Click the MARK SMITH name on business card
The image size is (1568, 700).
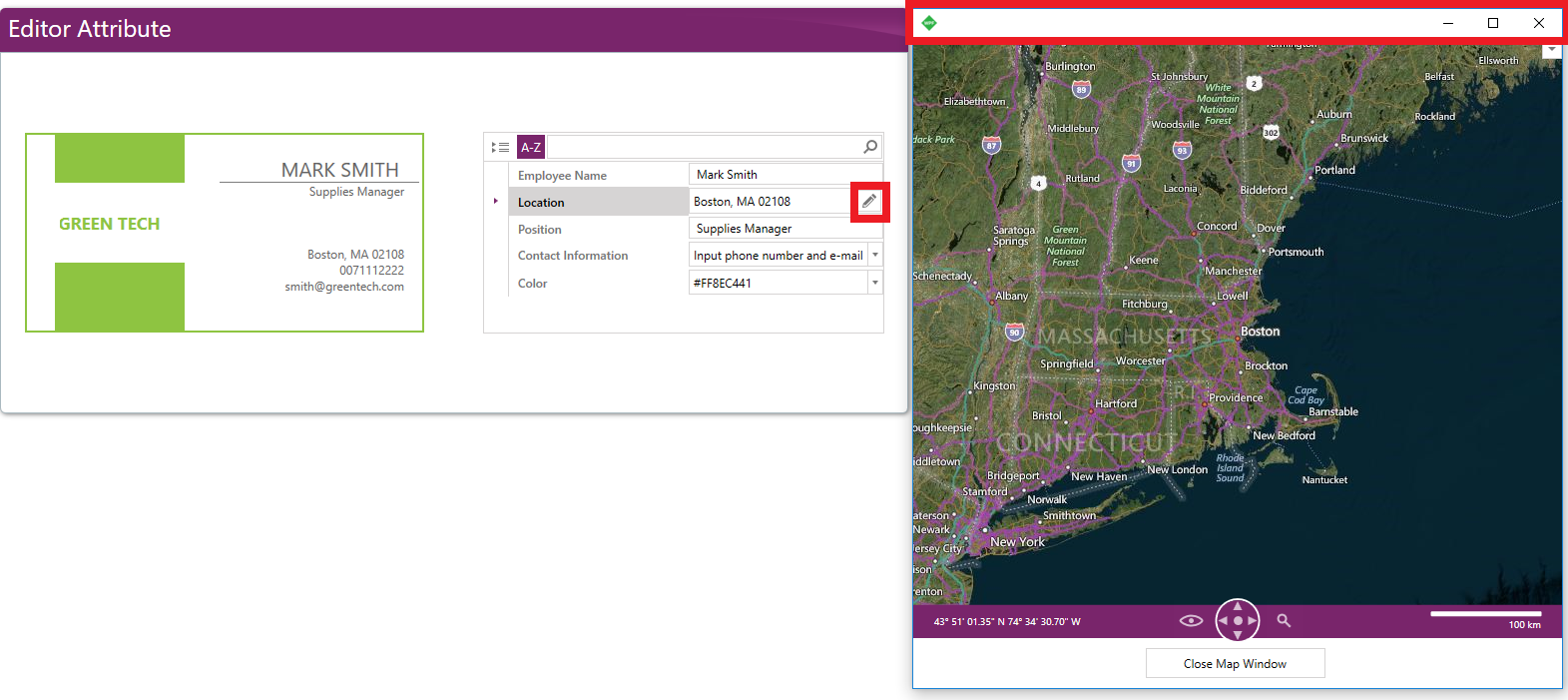(340, 170)
